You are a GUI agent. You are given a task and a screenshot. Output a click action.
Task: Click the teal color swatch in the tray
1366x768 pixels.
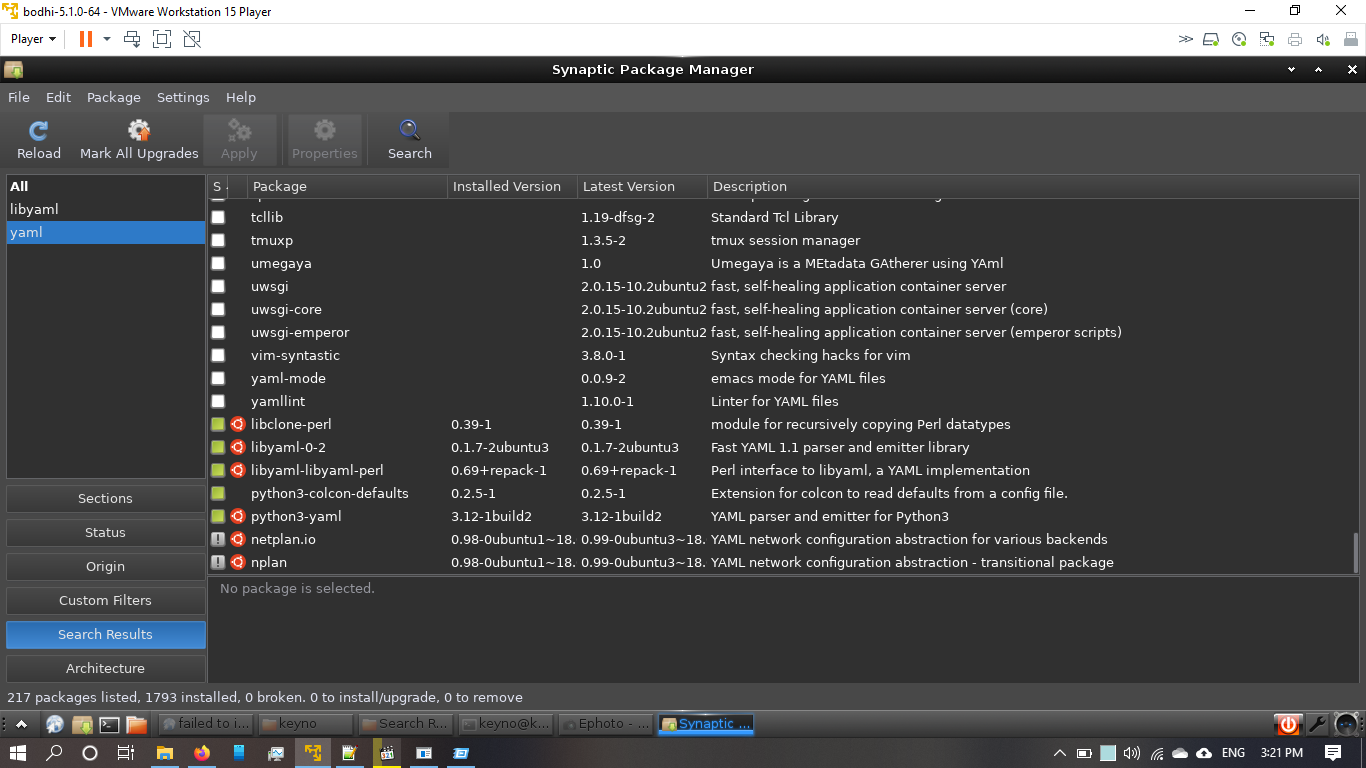coord(1110,752)
